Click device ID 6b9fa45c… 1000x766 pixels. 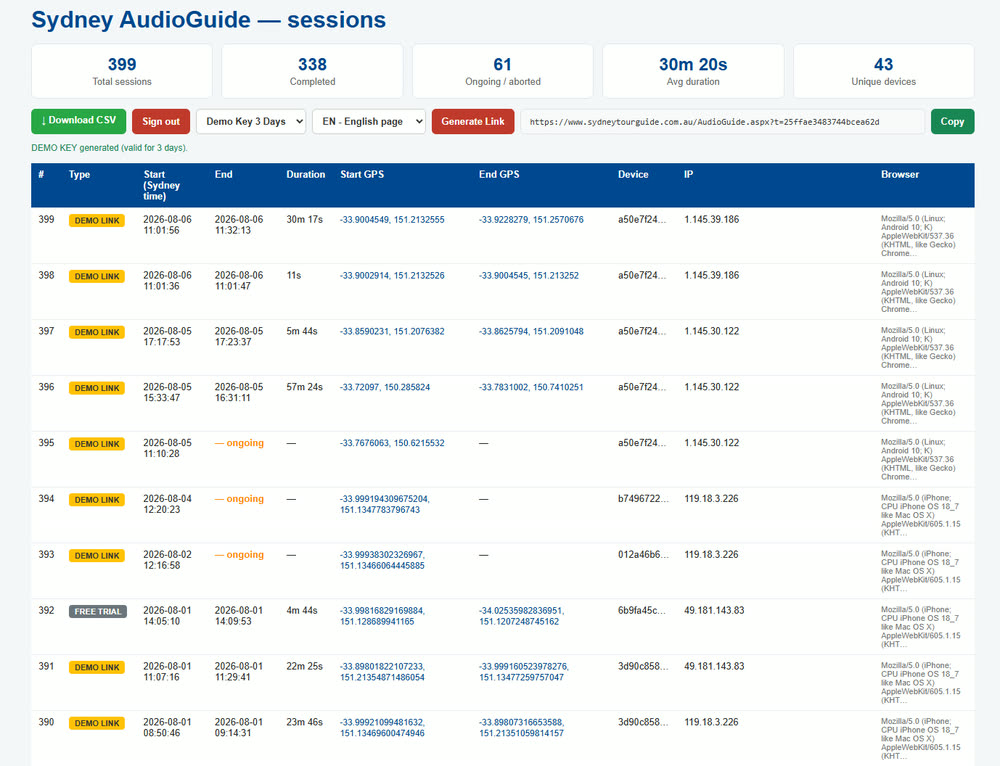tap(642, 610)
